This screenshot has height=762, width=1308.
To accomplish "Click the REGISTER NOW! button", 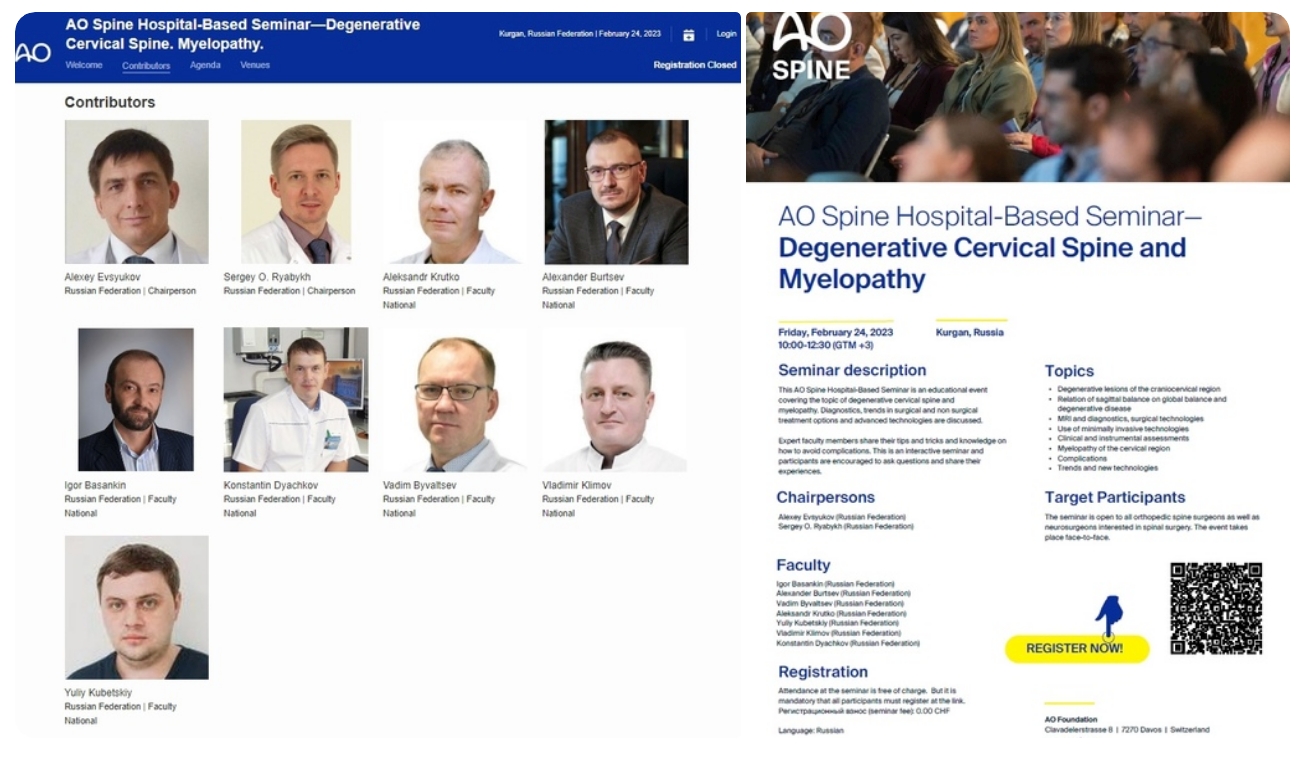I will coord(1076,648).
